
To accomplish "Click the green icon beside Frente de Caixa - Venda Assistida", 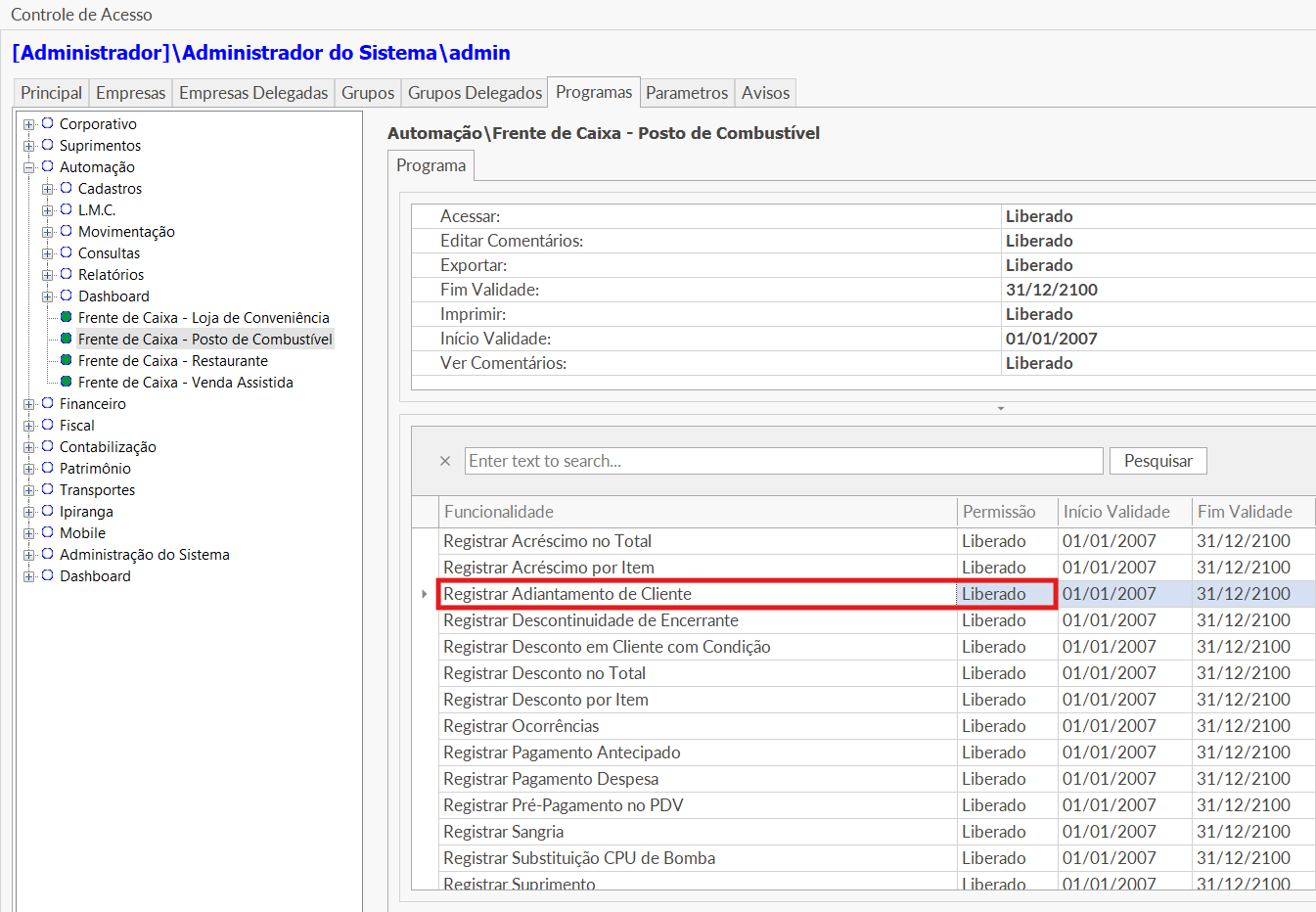I will click(66, 382).
